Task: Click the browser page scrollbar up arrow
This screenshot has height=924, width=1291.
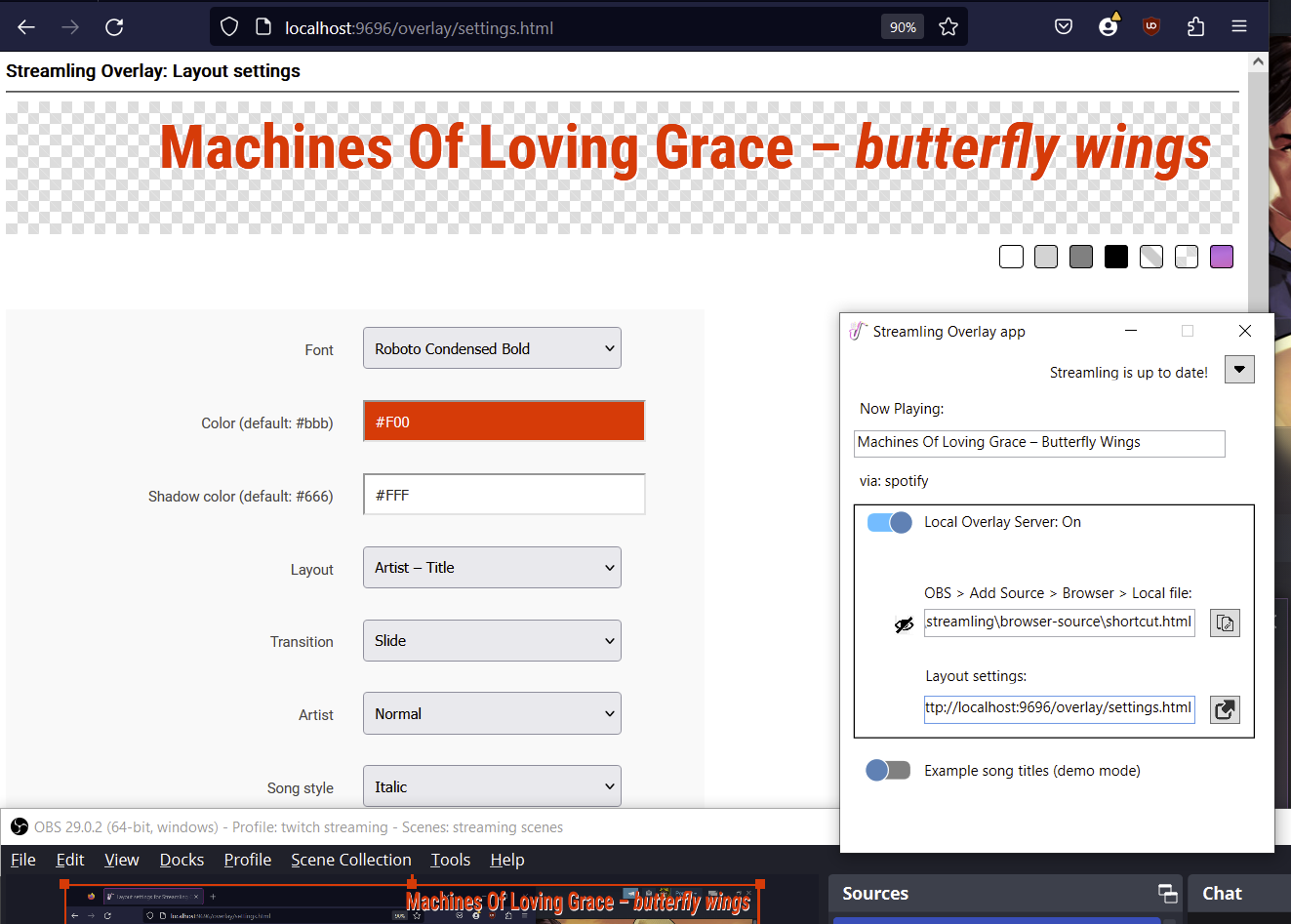Action: [x=1258, y=61]
